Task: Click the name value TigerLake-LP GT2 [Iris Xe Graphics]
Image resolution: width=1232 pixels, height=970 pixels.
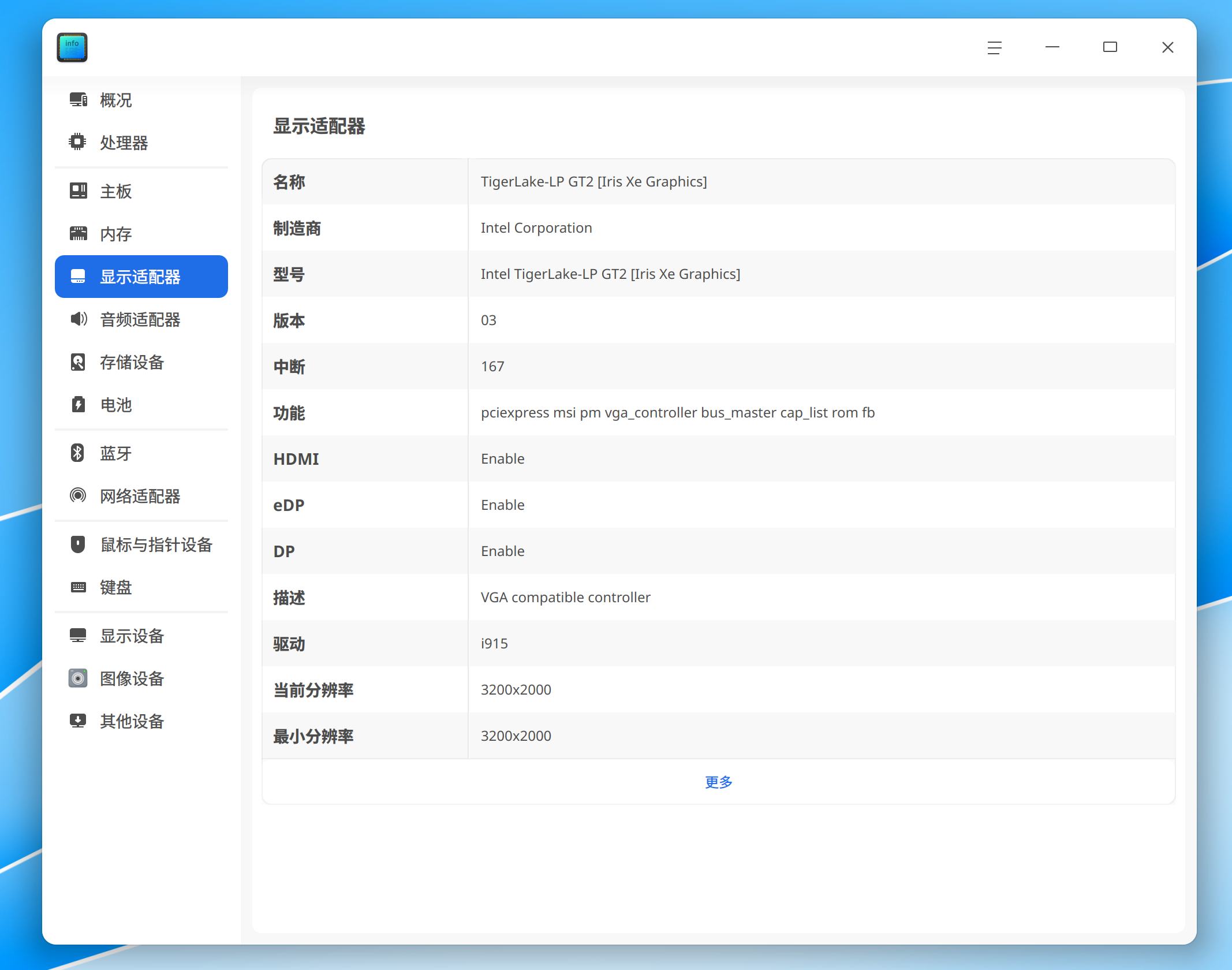Action: coord(593,181)
